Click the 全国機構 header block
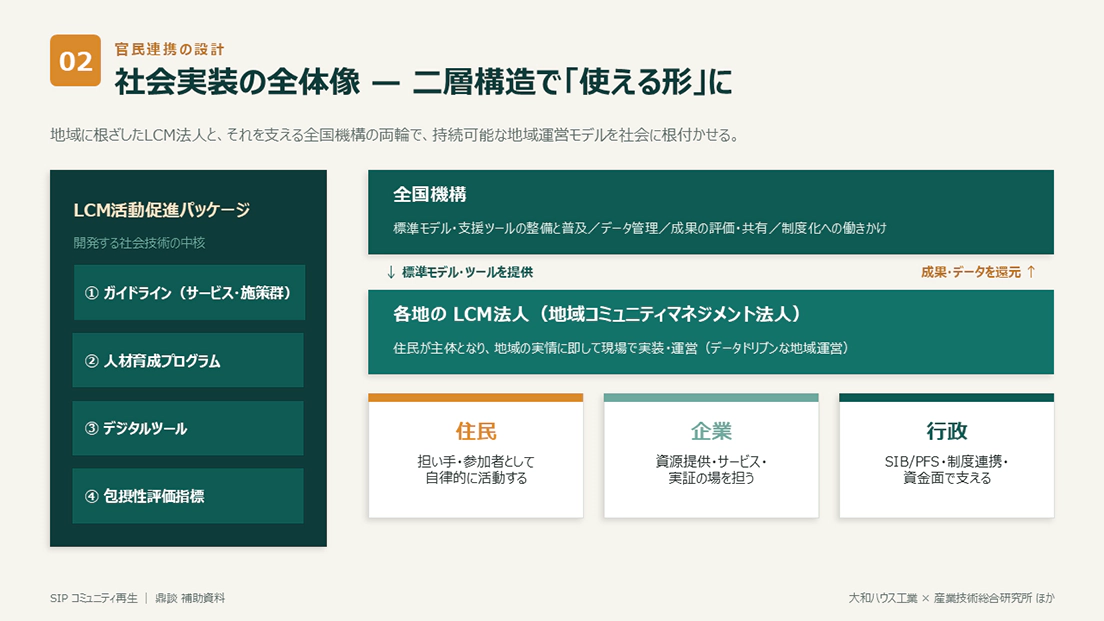Viewport: 1104px width, 621px height. 710,212
